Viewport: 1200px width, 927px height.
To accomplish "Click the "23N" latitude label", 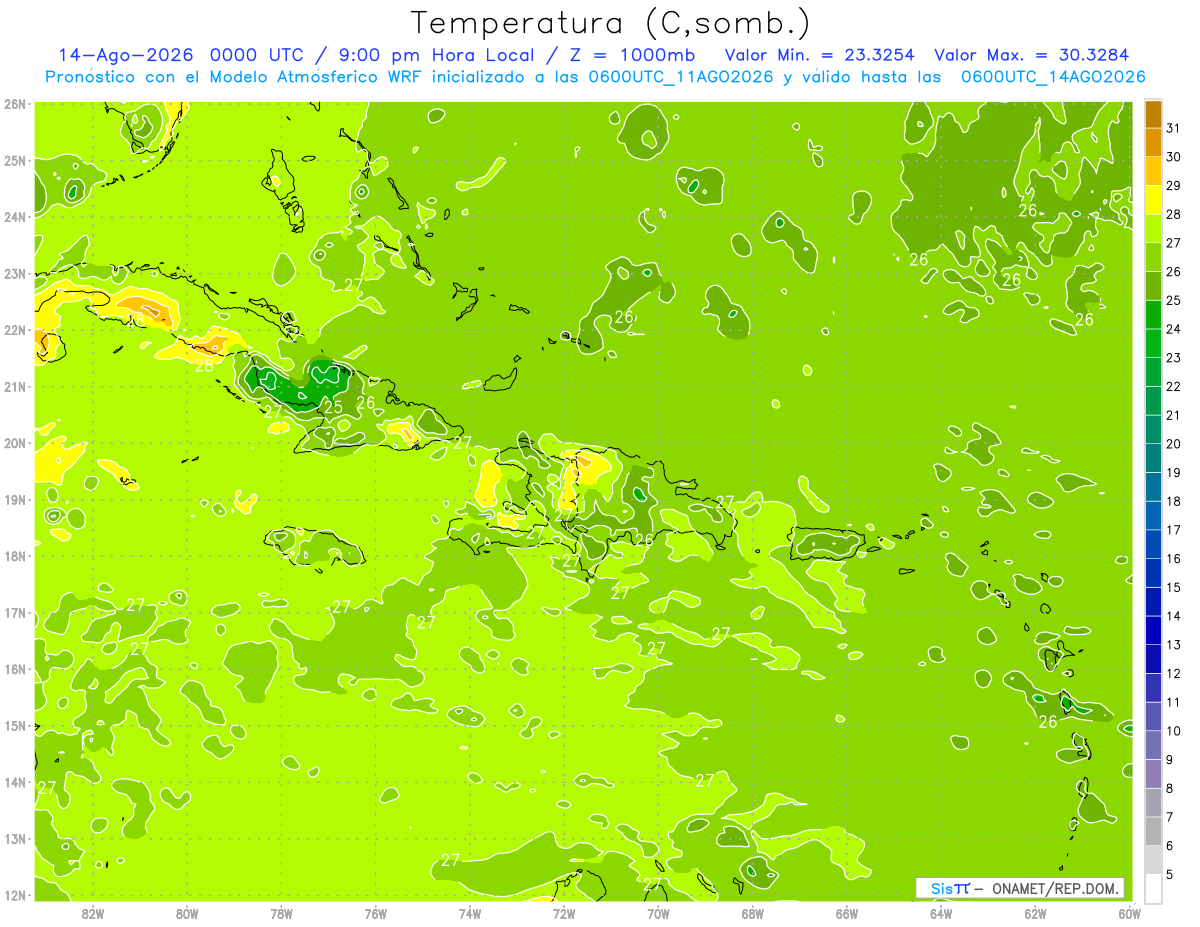I will pos(15,273).
